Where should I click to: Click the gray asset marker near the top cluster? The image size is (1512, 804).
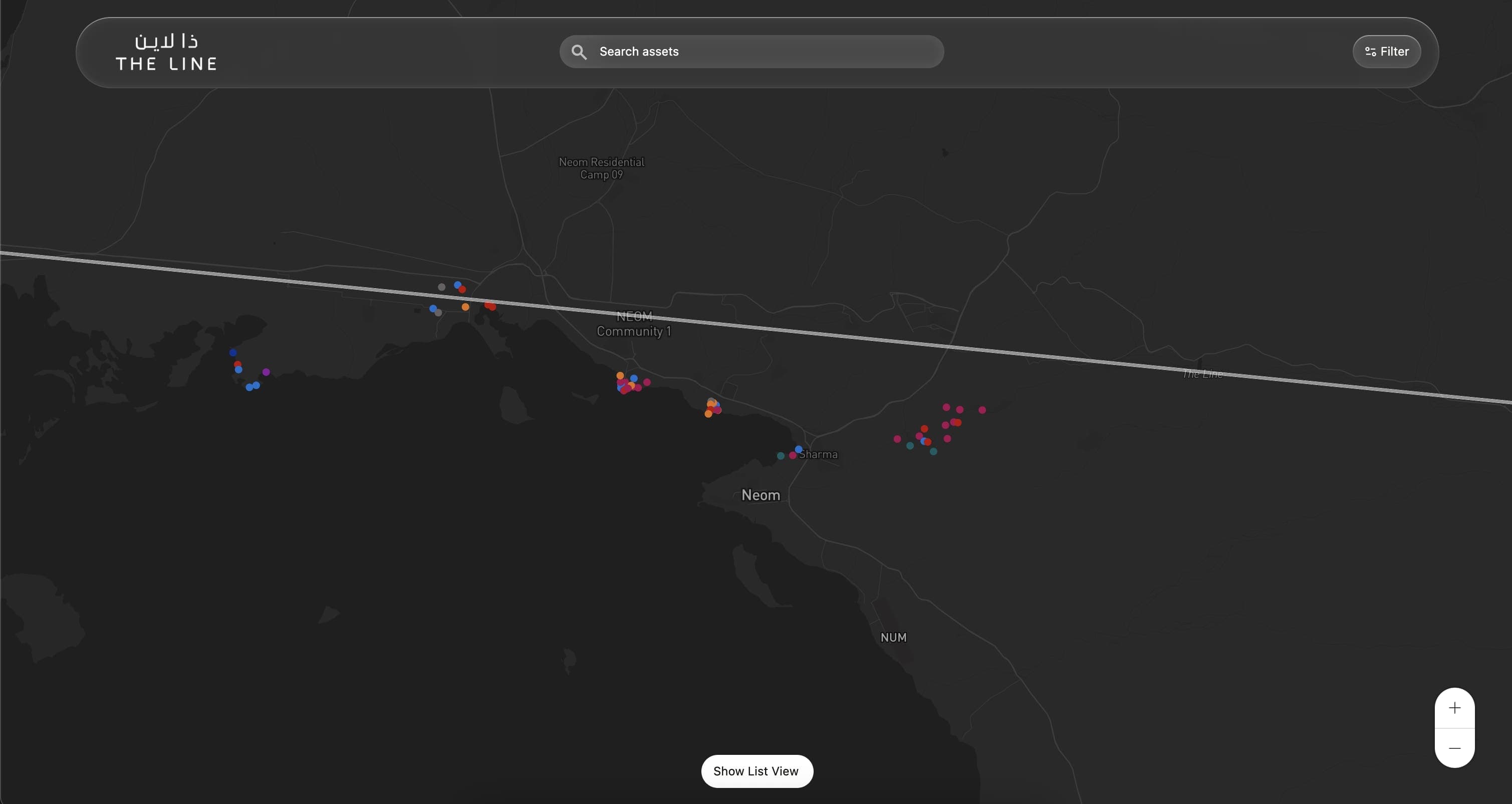442,287
